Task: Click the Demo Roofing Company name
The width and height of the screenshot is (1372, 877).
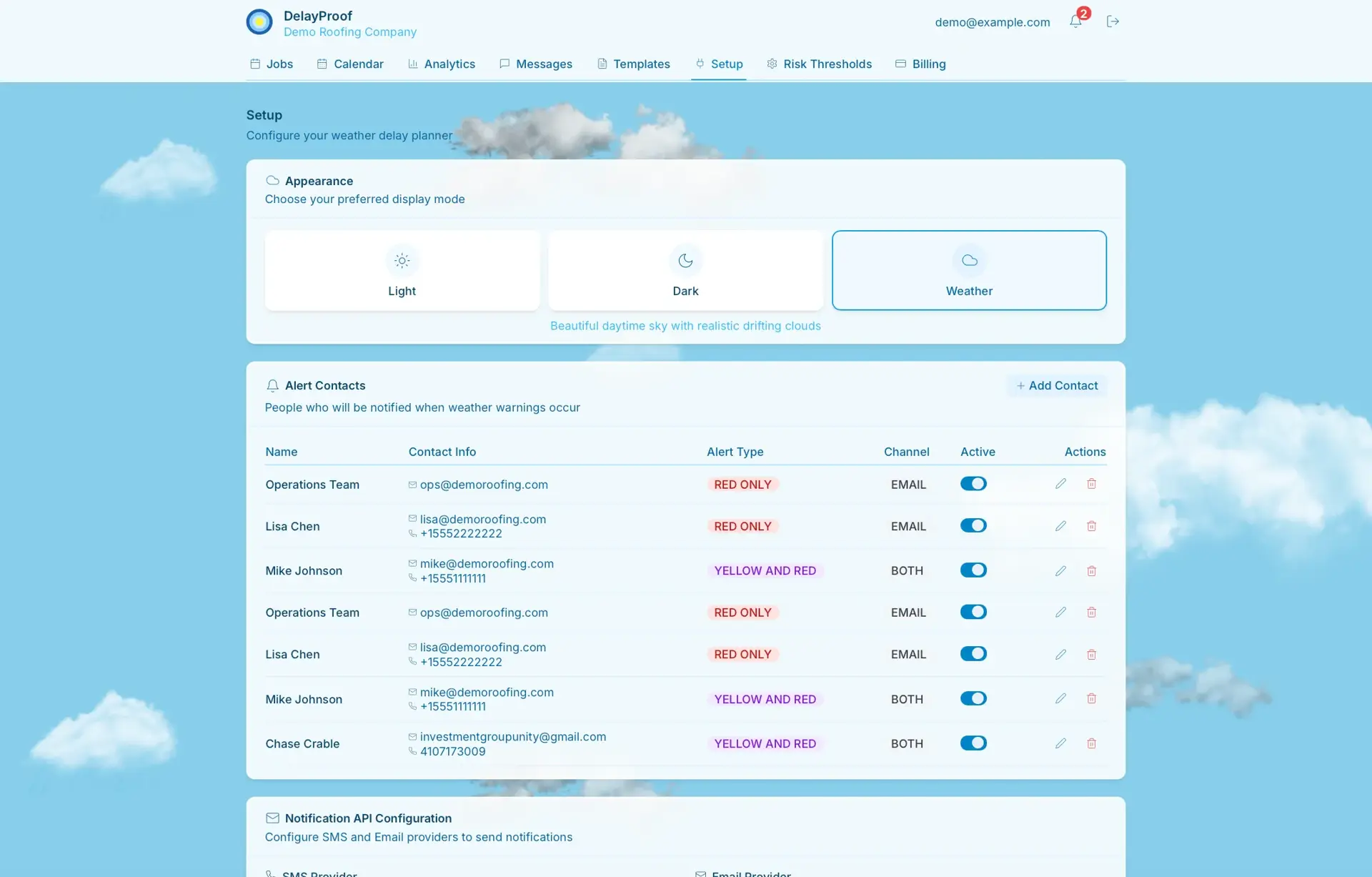Action: 350,32
